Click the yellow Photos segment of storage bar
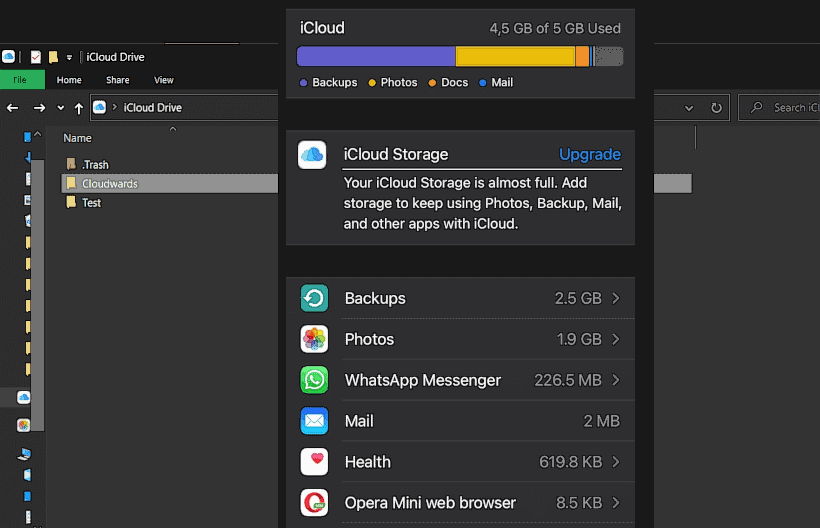 tap(515, 56)
